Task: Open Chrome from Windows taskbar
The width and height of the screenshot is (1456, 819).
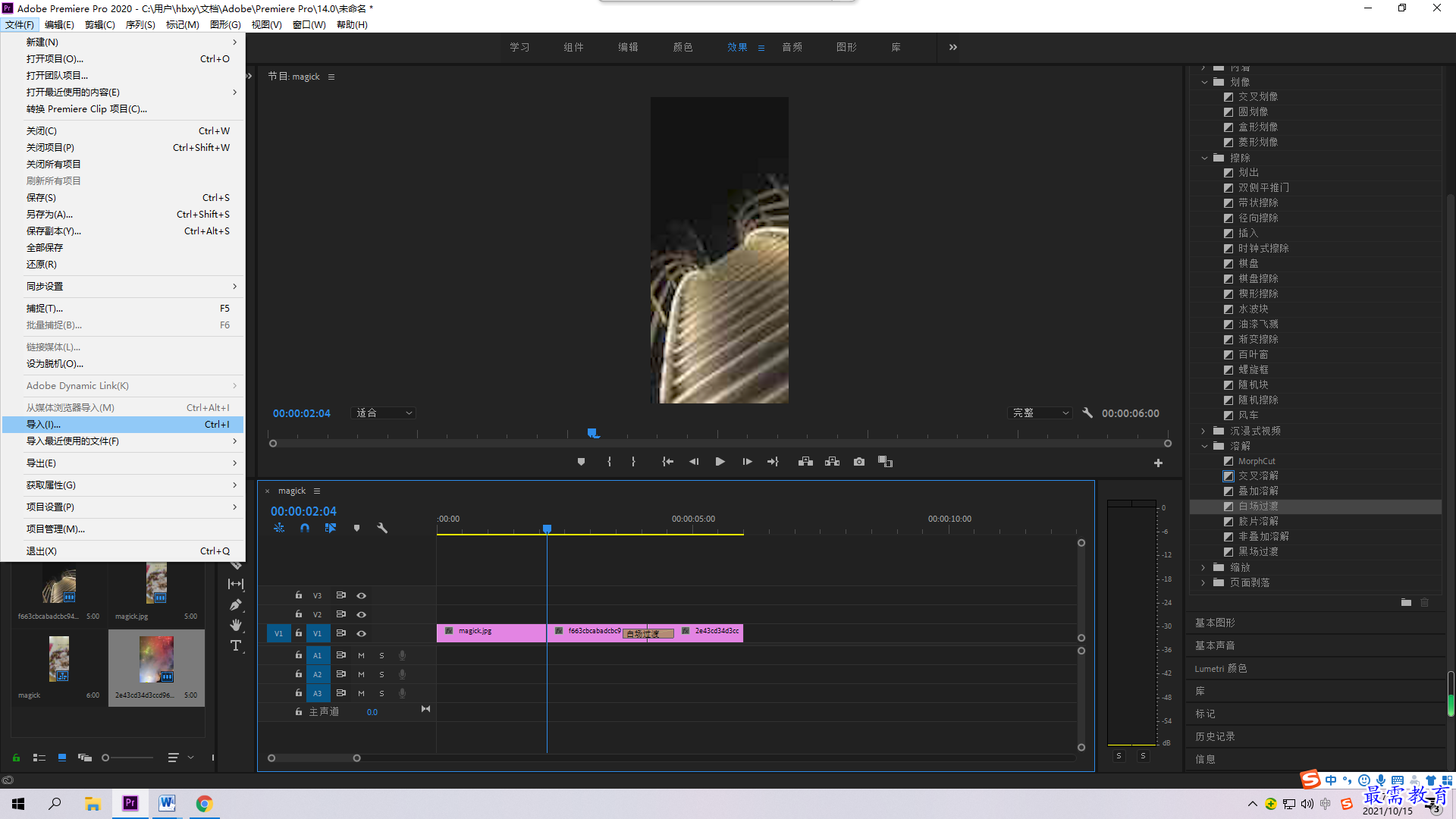Action: click(x=204, y=803)
